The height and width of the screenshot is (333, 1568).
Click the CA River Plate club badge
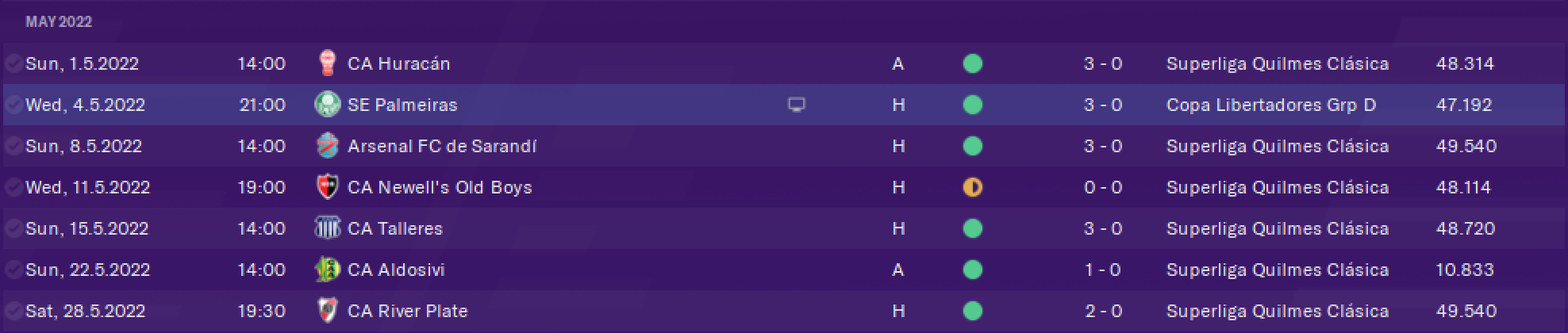pyautogui.click(x=327, y=311)
